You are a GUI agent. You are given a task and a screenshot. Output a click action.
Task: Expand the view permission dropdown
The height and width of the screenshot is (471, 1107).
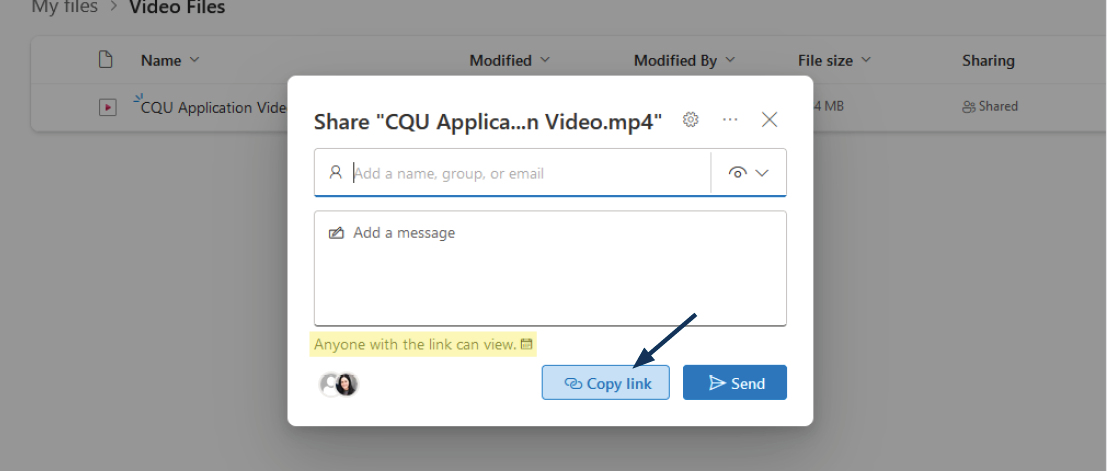[x=749, y=173]
